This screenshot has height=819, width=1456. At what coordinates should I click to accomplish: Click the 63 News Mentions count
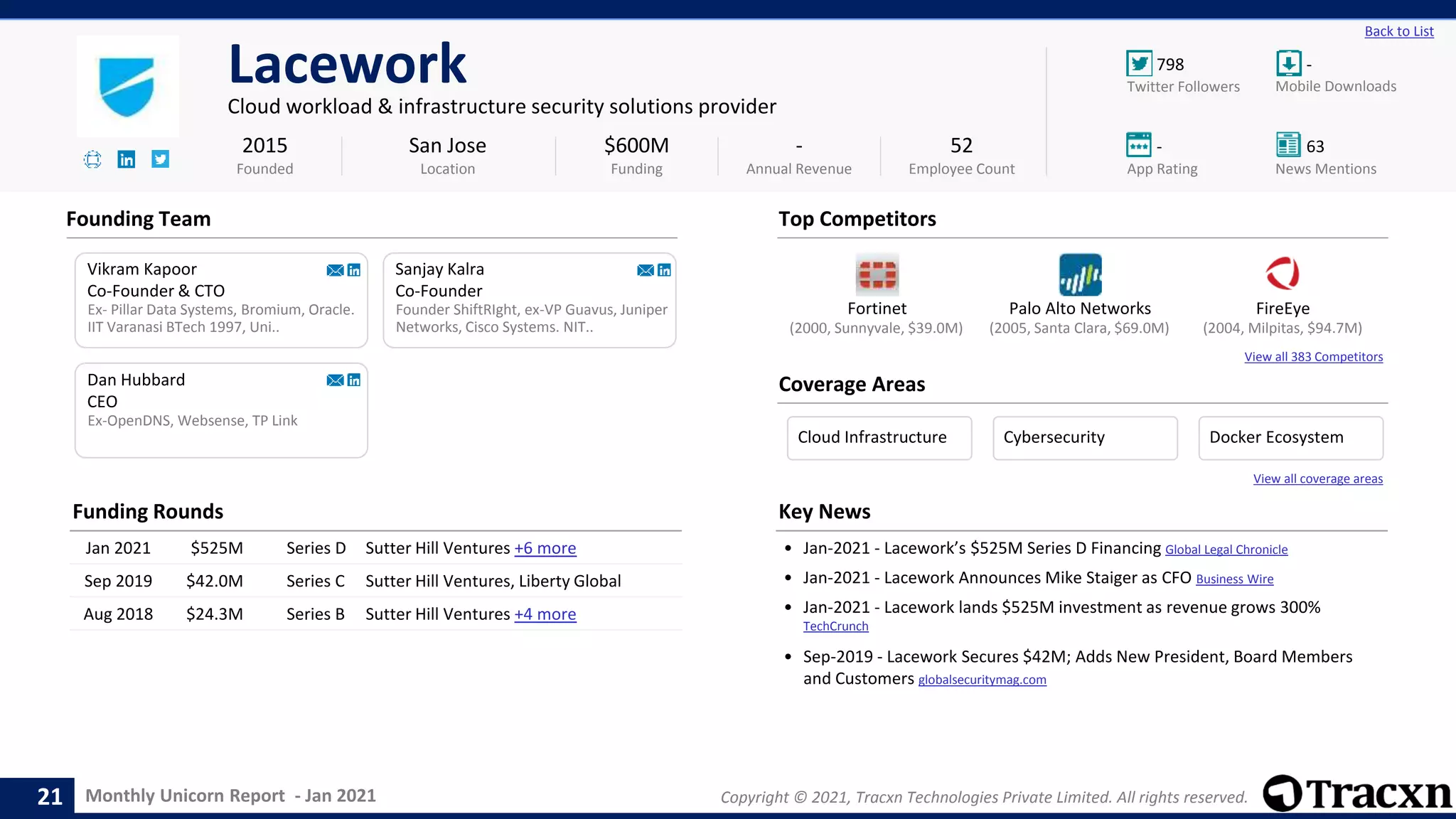click(1315, 146)
